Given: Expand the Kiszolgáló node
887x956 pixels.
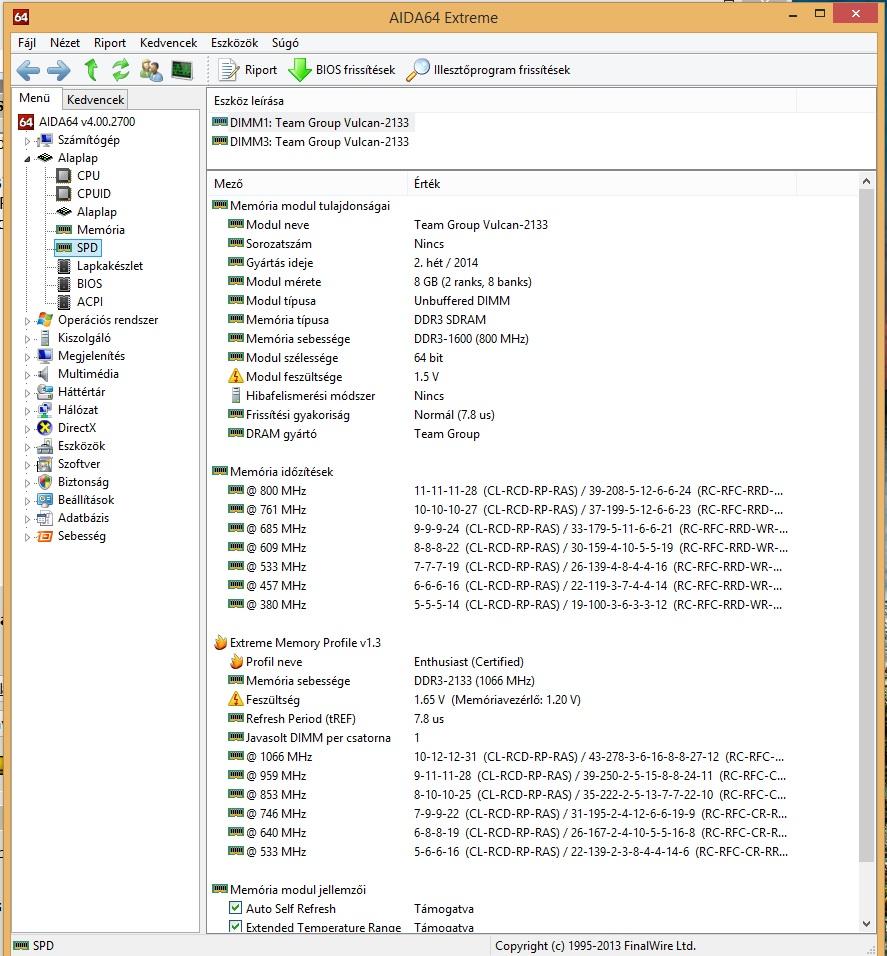Looking at the screenshot, I should [x=27, y=338].
